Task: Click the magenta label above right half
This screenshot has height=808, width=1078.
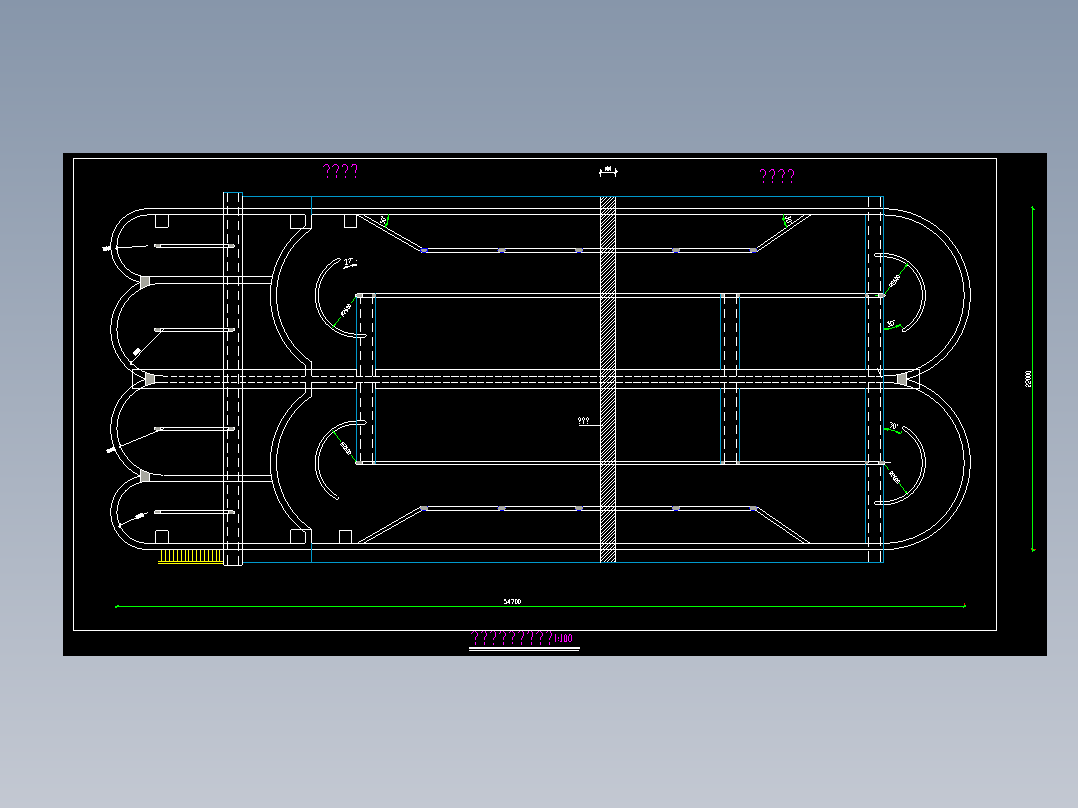Action: click(777, 177)
